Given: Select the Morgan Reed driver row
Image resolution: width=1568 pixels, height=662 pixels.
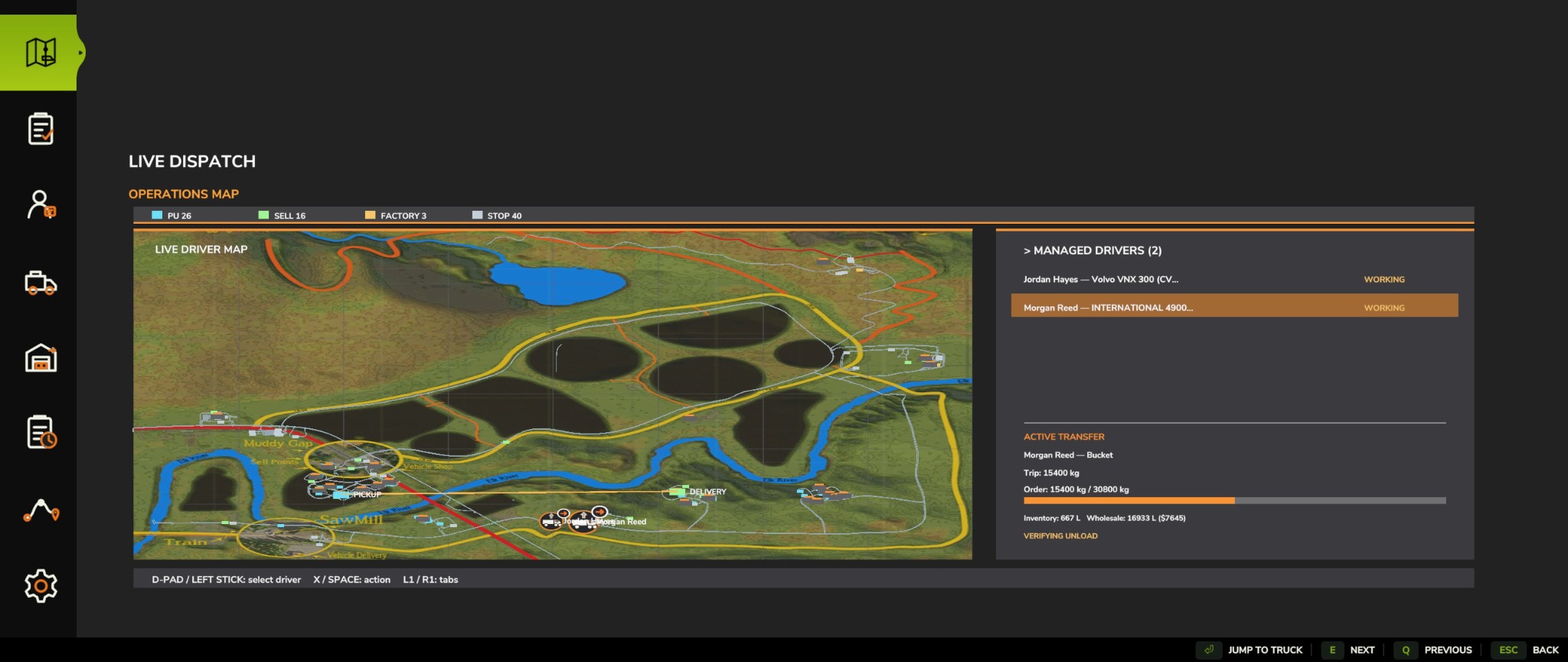Looking at the screenshot, I should [x=1234, y=306].
